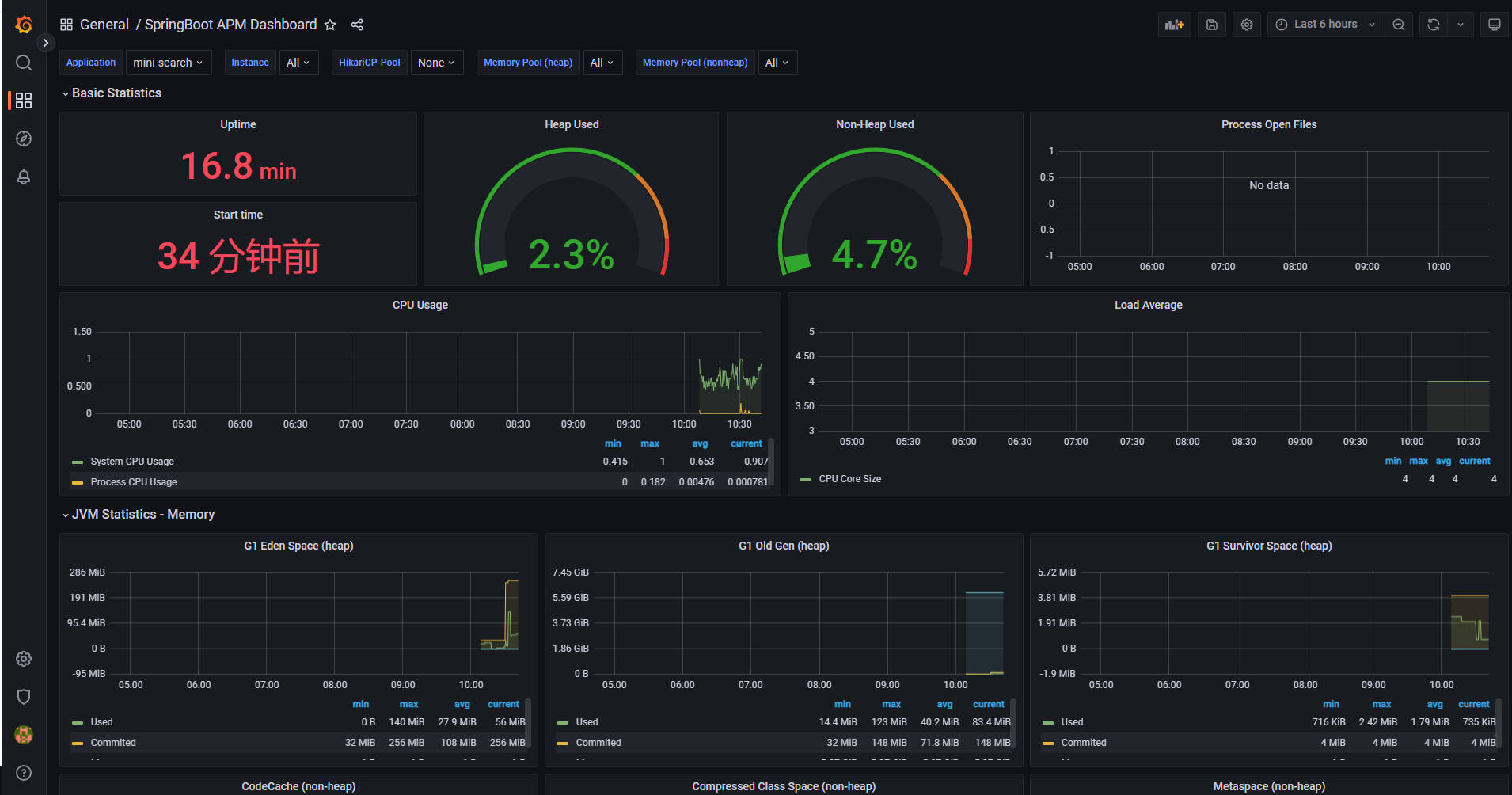Open the Instance All dropdown
This screenshot has height=795, width=1512.
(x=298, y=63)
